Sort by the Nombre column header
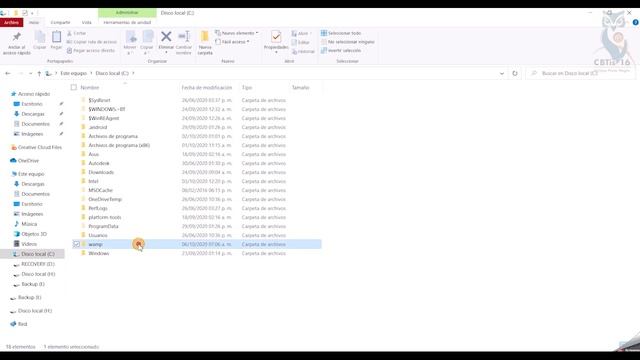Image resolution: width=640 pixels, height=360 pixels. 90,87
